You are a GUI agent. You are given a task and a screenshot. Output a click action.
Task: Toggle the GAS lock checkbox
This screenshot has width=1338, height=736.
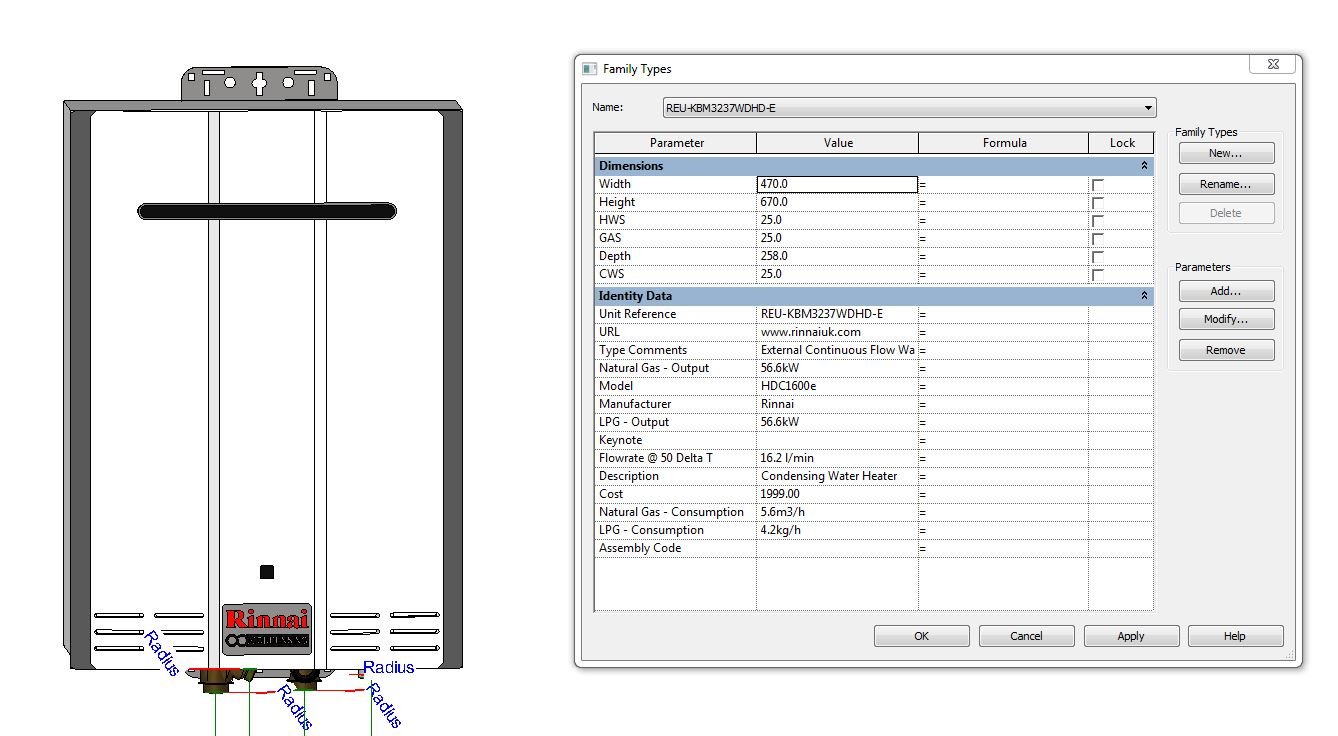(1098, 239)
